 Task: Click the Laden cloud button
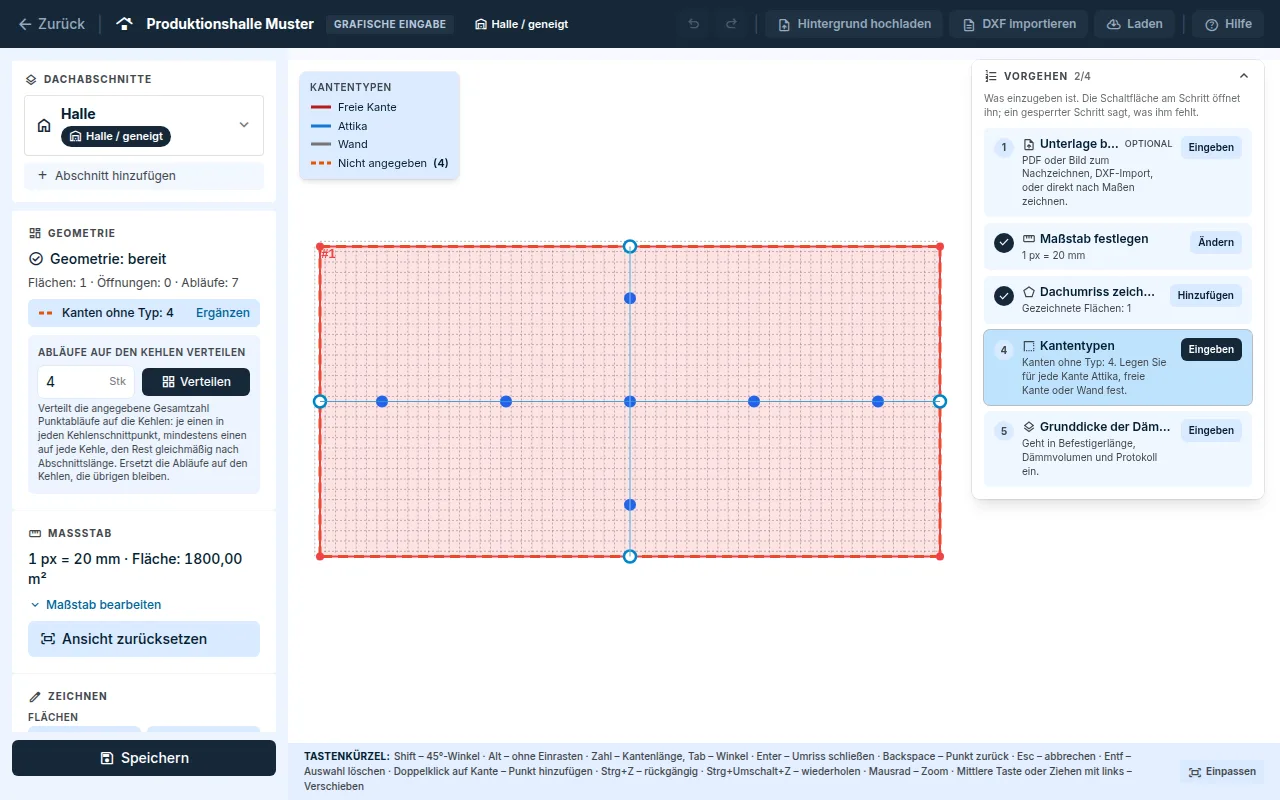point(1135,24)
